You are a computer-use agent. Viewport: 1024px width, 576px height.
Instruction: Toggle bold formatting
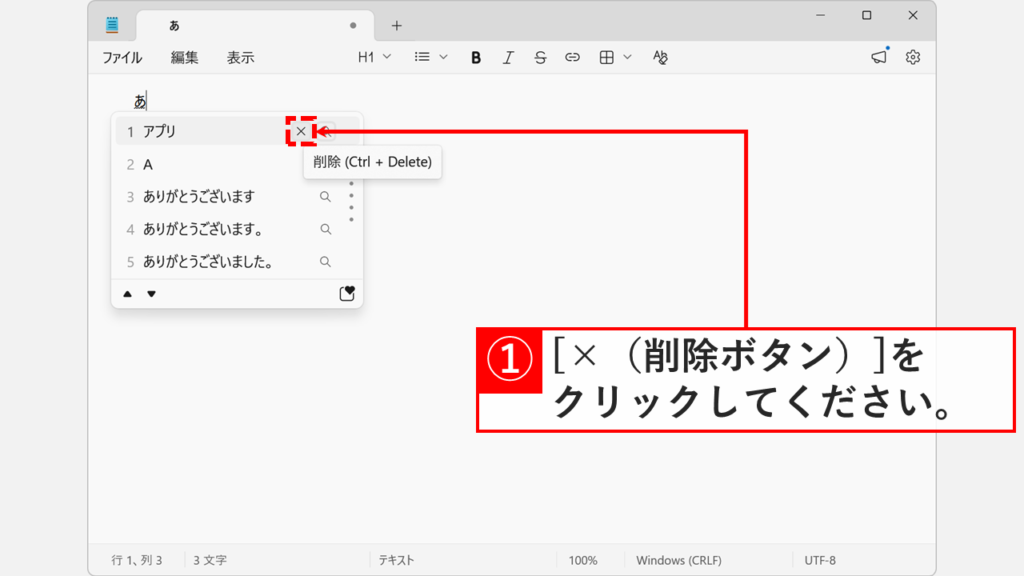pos(475,57)
